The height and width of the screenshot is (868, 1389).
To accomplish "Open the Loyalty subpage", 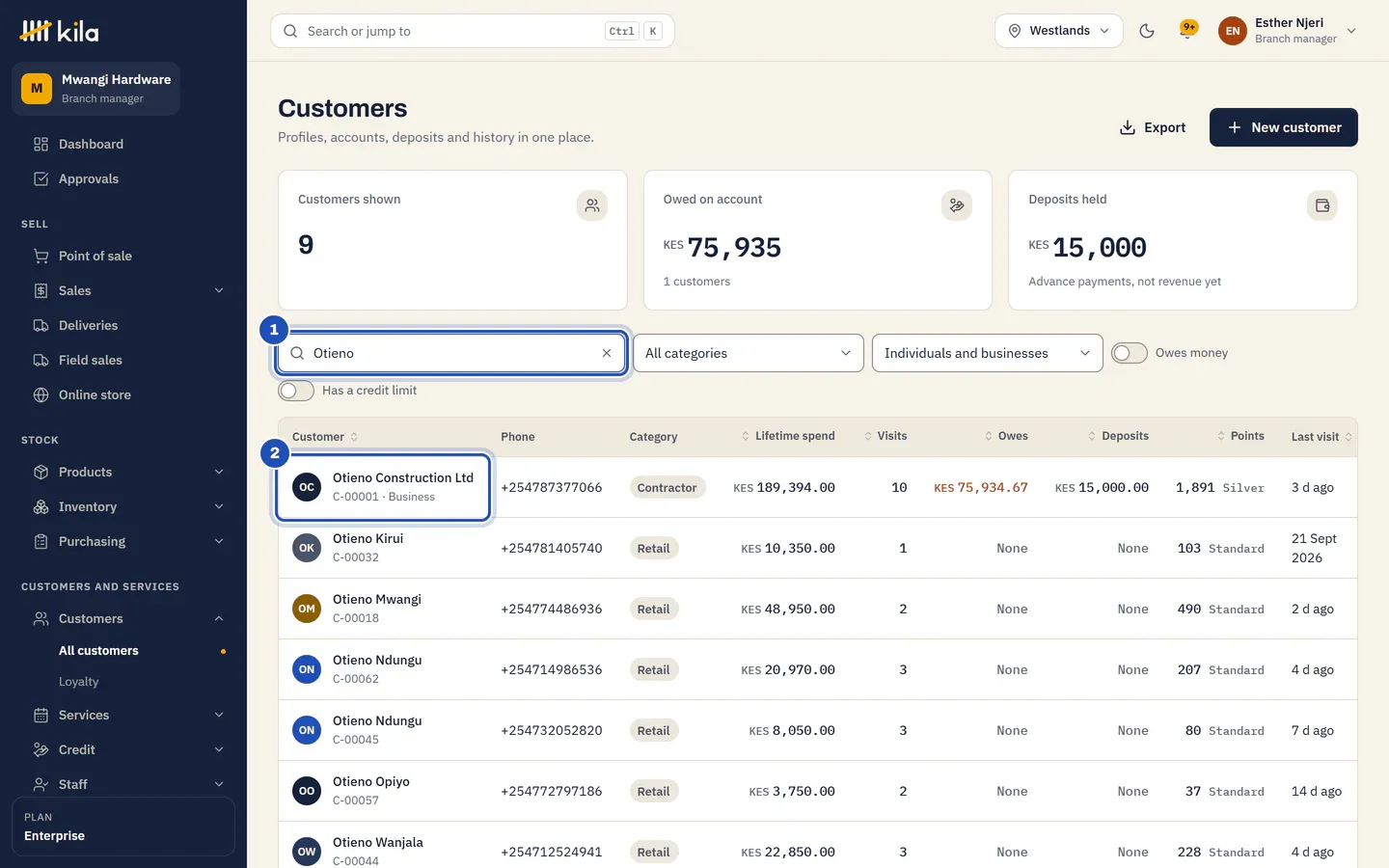I will click(x=79, y=682).
